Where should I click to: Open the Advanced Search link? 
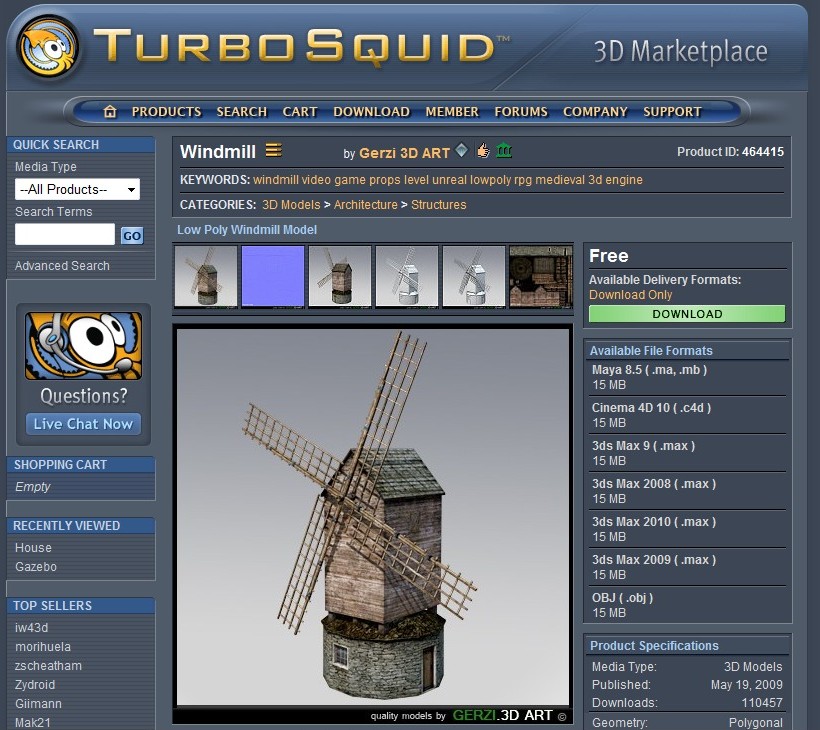click(x=62, y=266)
